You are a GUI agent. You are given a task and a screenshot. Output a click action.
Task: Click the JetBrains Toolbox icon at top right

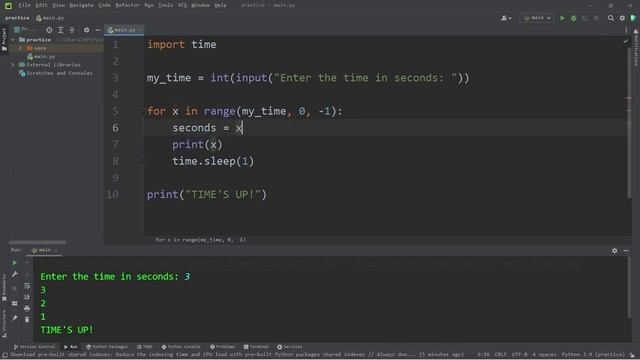coord(633,18)
